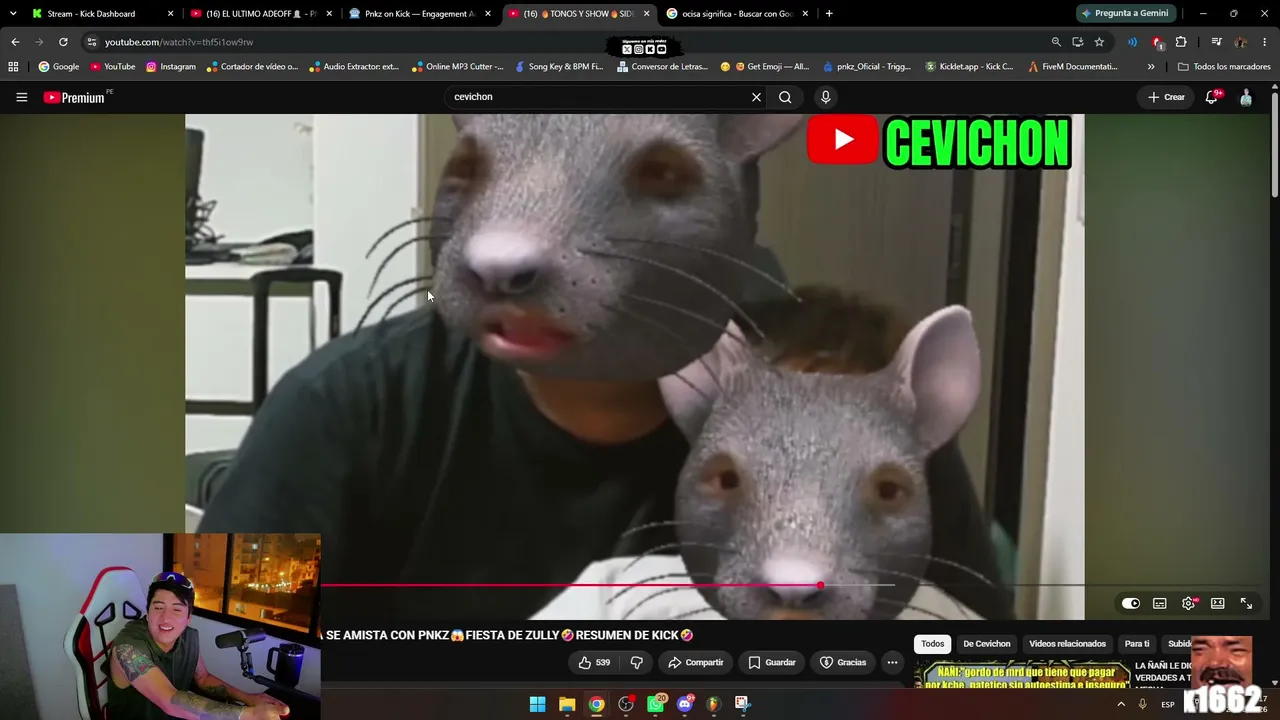Open the Todos los marcadores folder

1224,67
